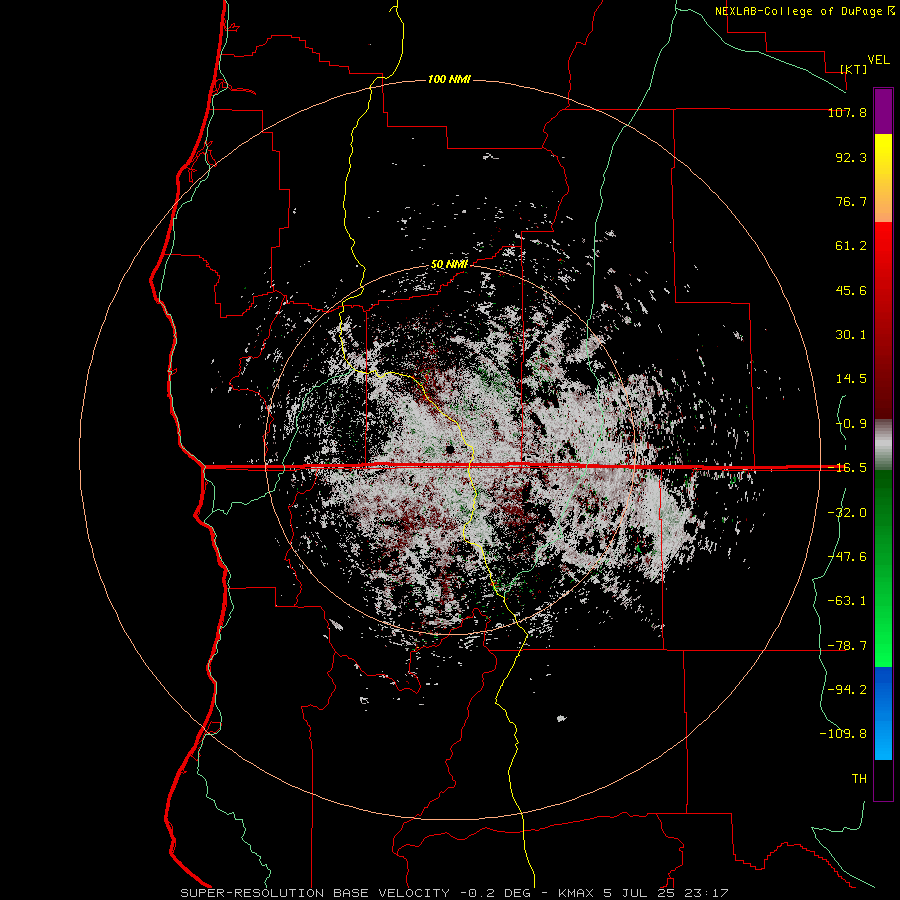Select the 30.1 scale label
The width and height of the screenshot is (900, 900).
coord(851,335)
